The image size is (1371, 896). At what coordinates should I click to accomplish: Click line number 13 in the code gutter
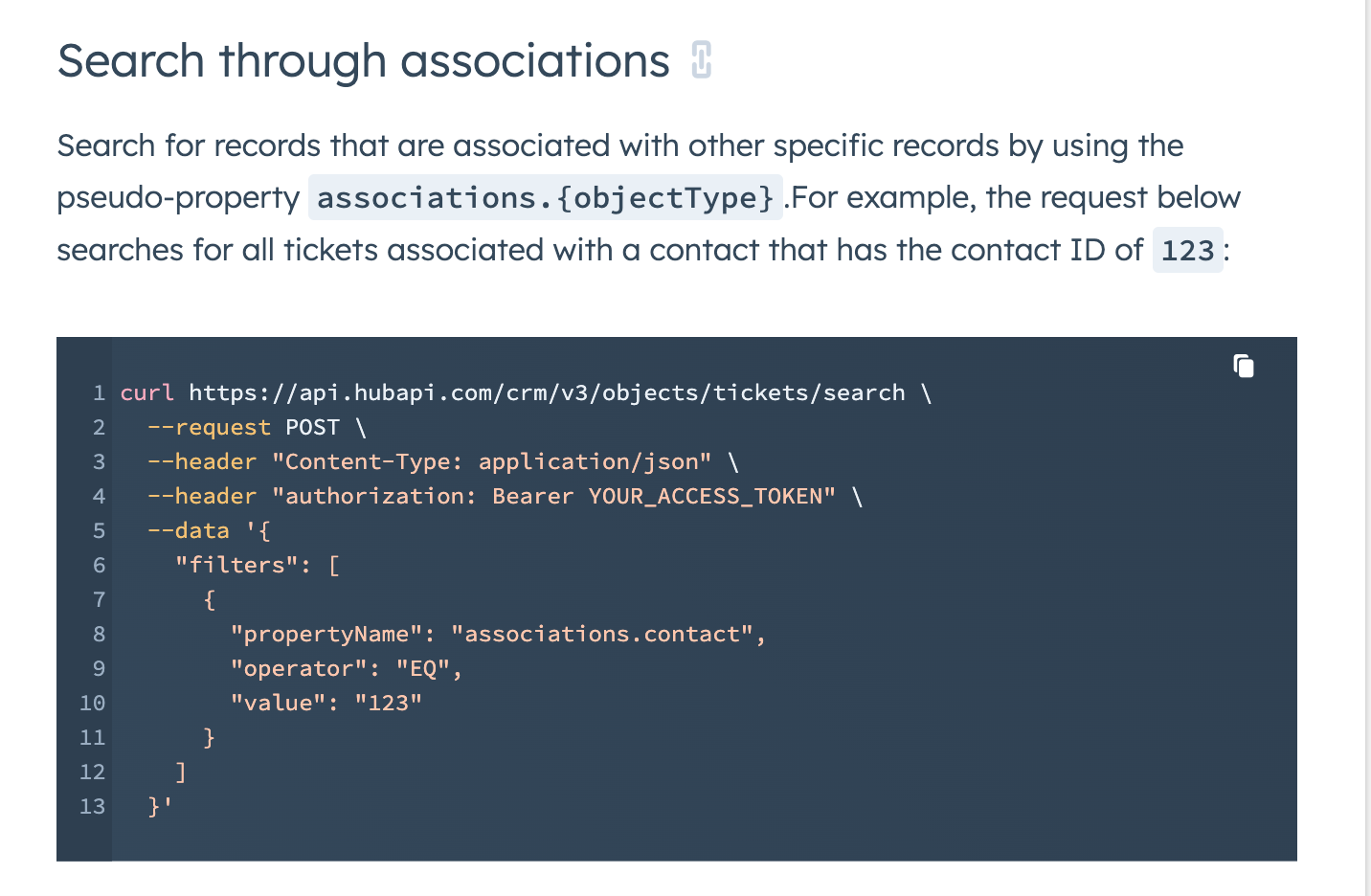(92, 806)
